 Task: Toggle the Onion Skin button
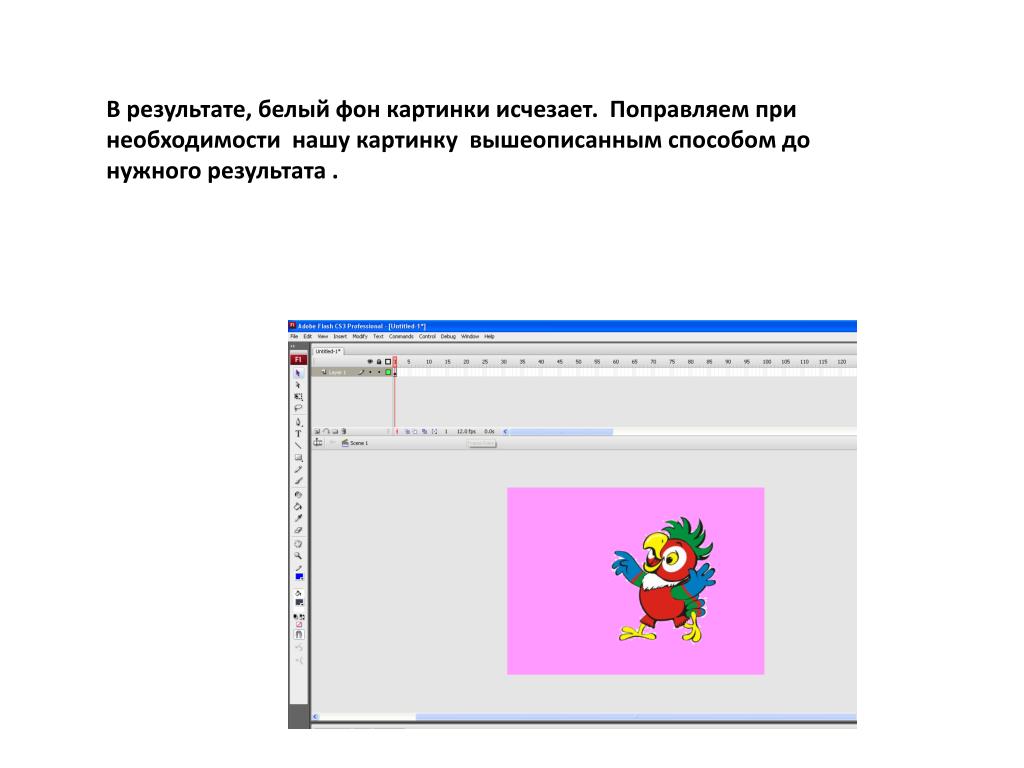pos(408,432)
